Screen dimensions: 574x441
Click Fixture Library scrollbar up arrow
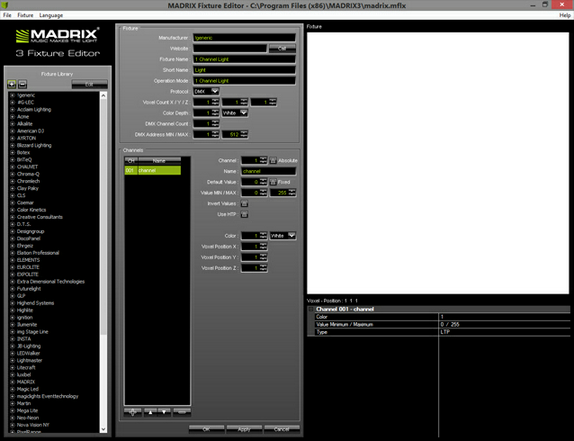pyautogui.click(x=103, y=96)
